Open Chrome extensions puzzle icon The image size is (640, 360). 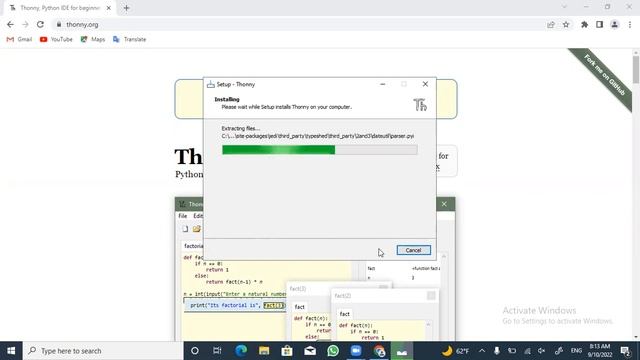584,24
